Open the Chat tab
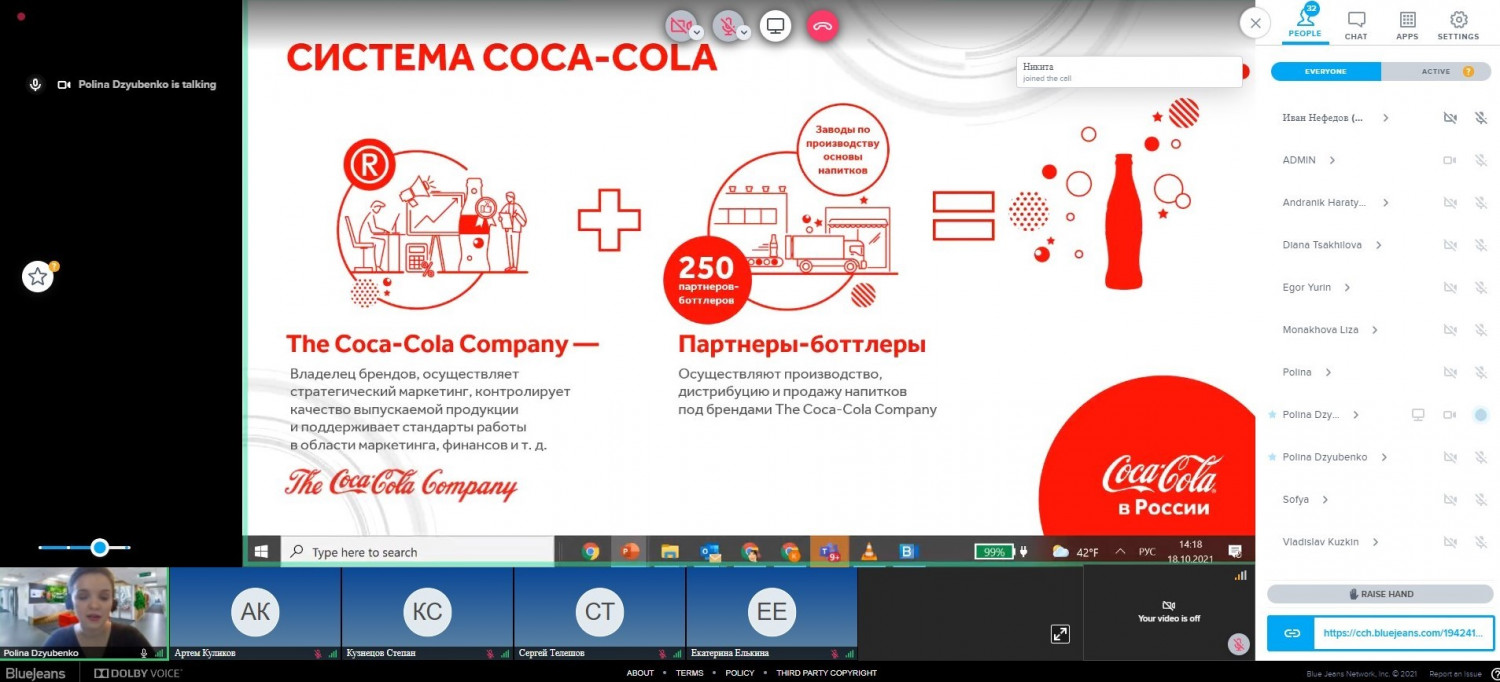 pos(1356,25)
